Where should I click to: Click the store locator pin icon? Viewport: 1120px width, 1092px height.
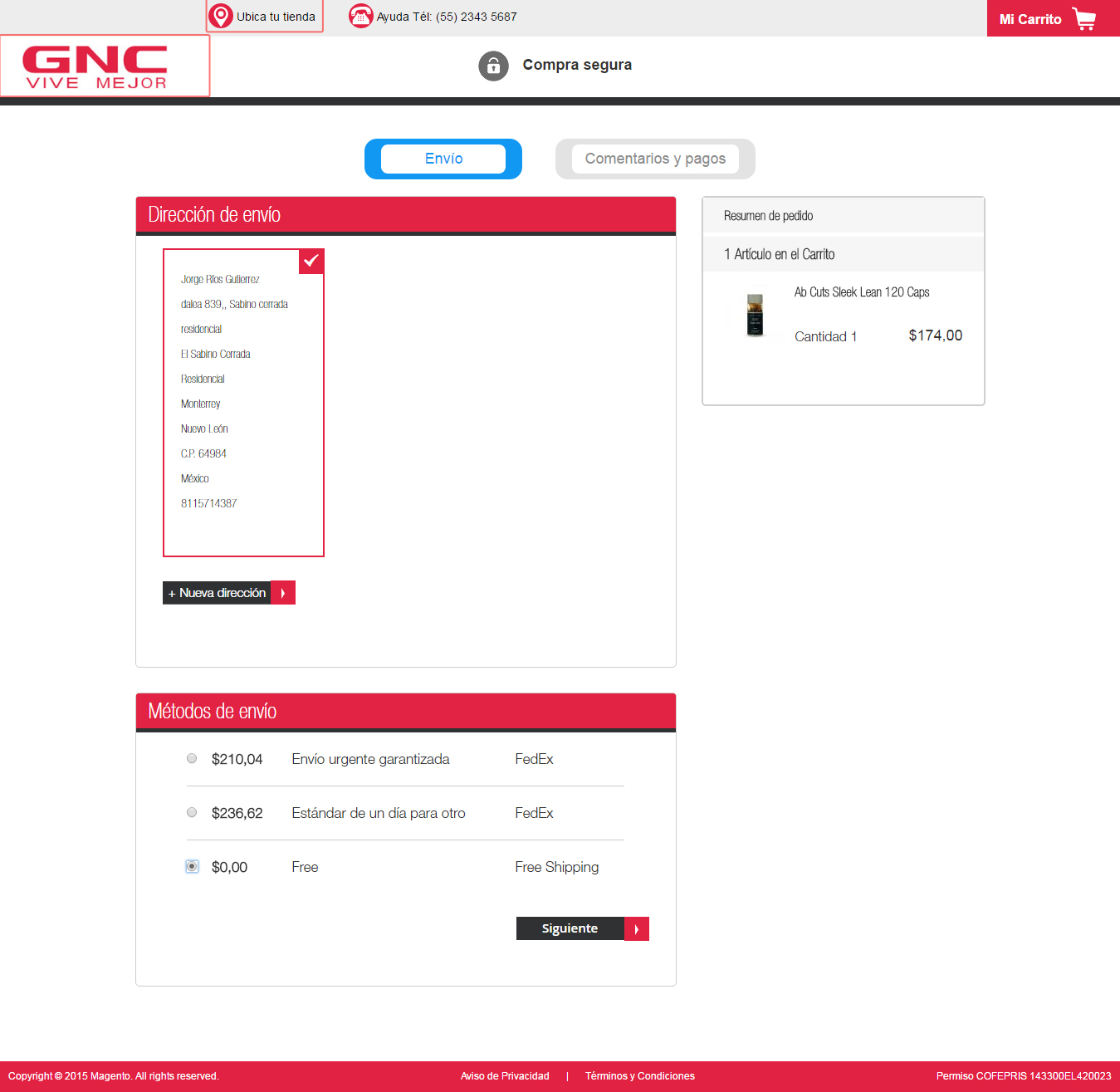[221, 17]
